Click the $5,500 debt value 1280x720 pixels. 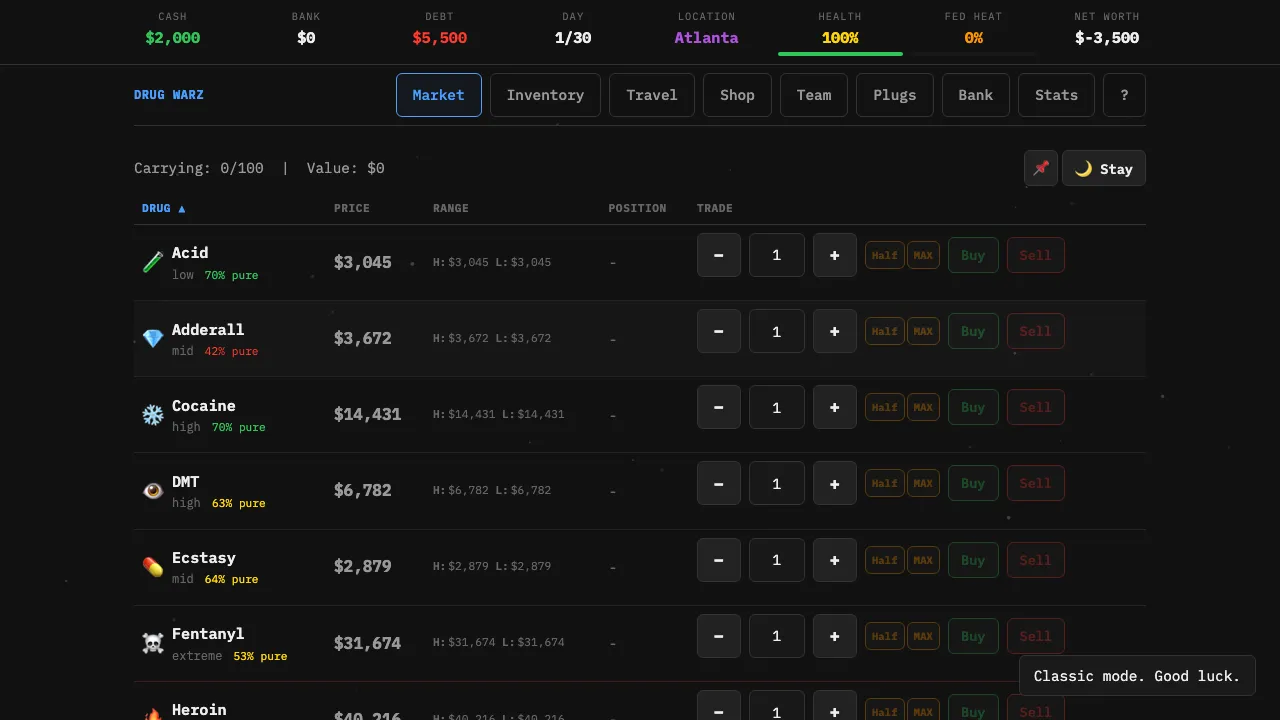(x=440, y=38)
